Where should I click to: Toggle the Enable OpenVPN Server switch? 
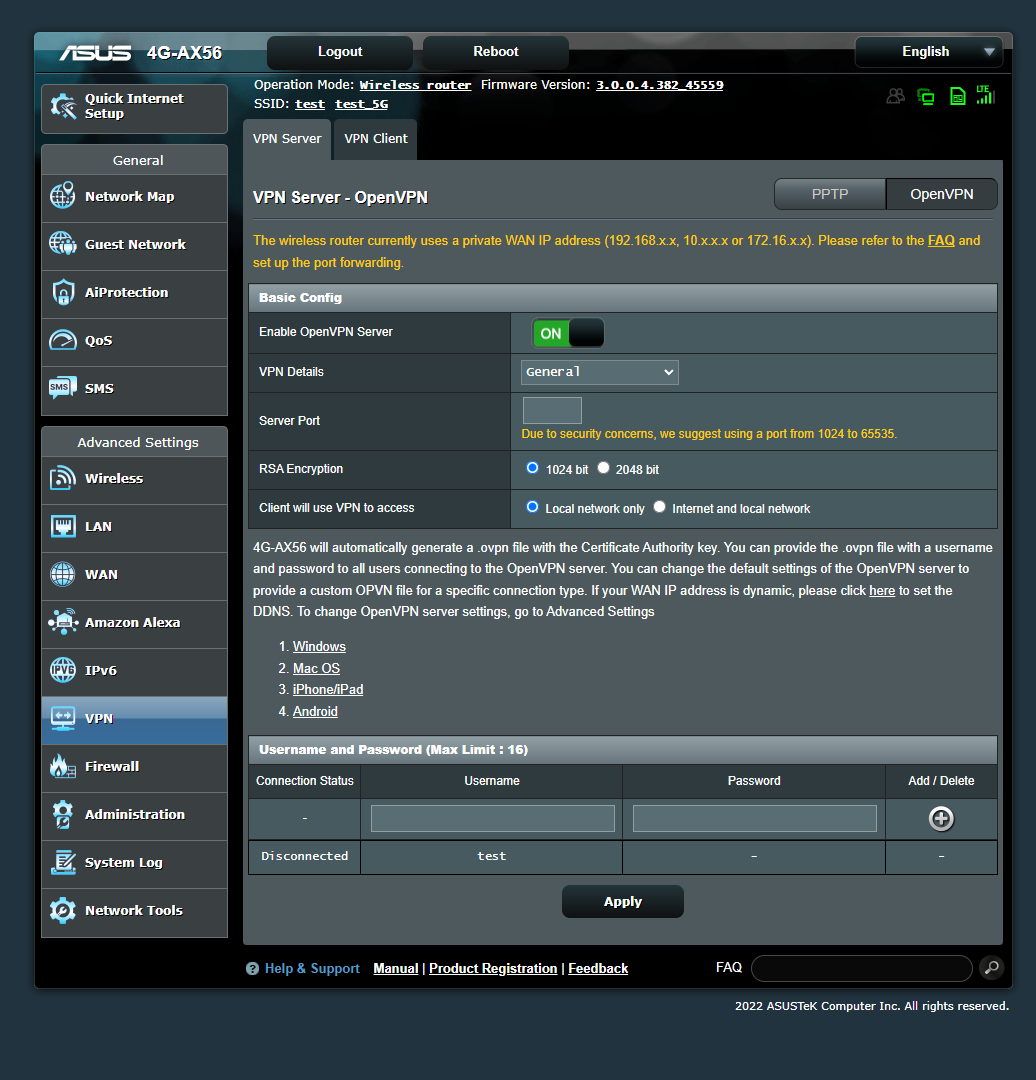568,333
